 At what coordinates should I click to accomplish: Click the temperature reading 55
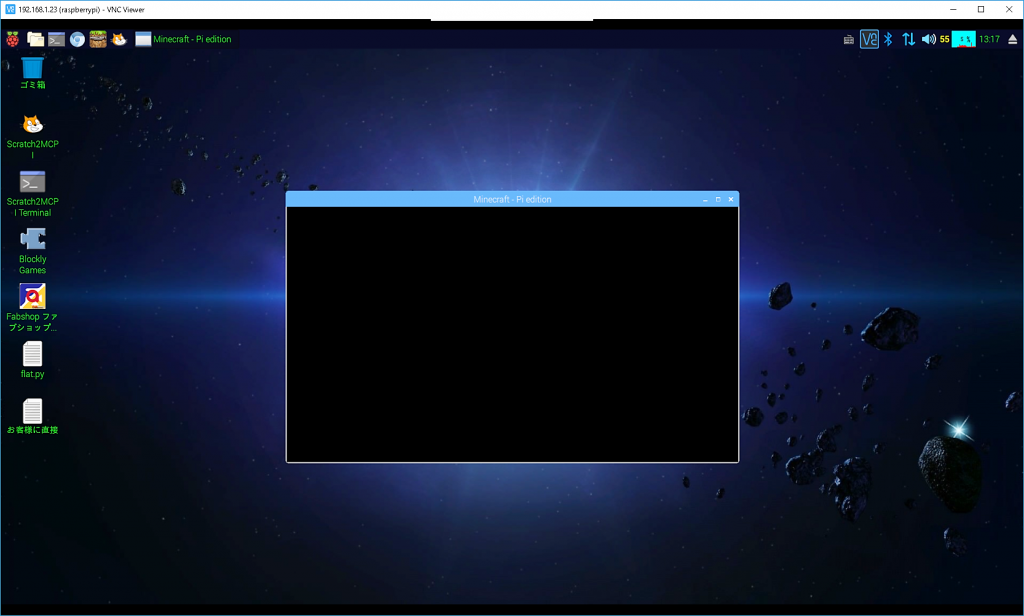(x=944, y=39)
